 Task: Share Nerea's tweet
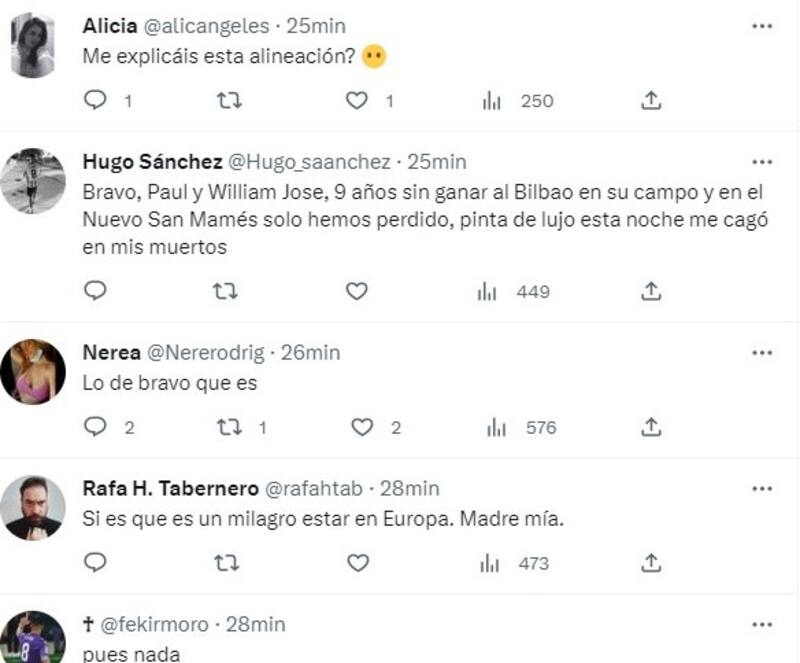(651, 427)
